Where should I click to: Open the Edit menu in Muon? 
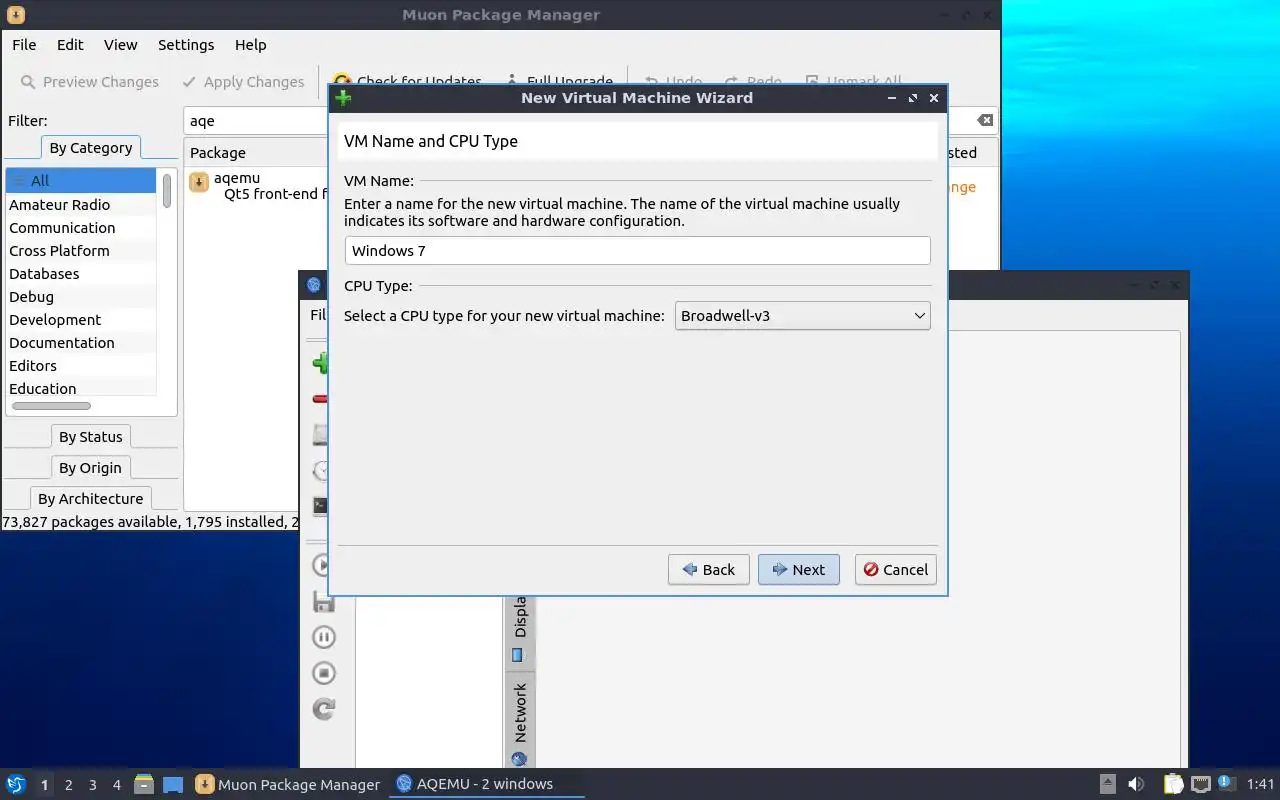(70, 45)
